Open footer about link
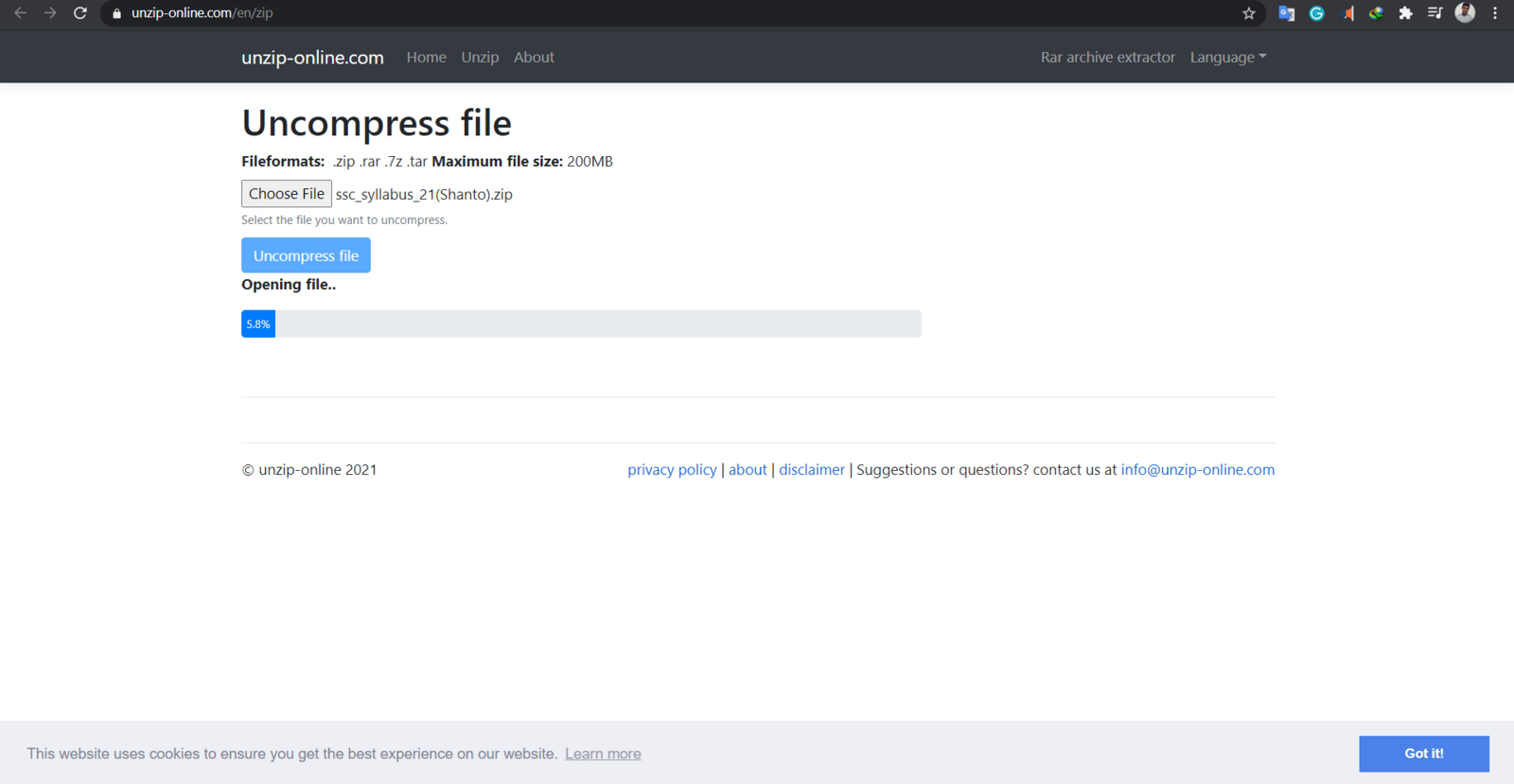This screenshot has height=784, width=1514. click(748, 470)
